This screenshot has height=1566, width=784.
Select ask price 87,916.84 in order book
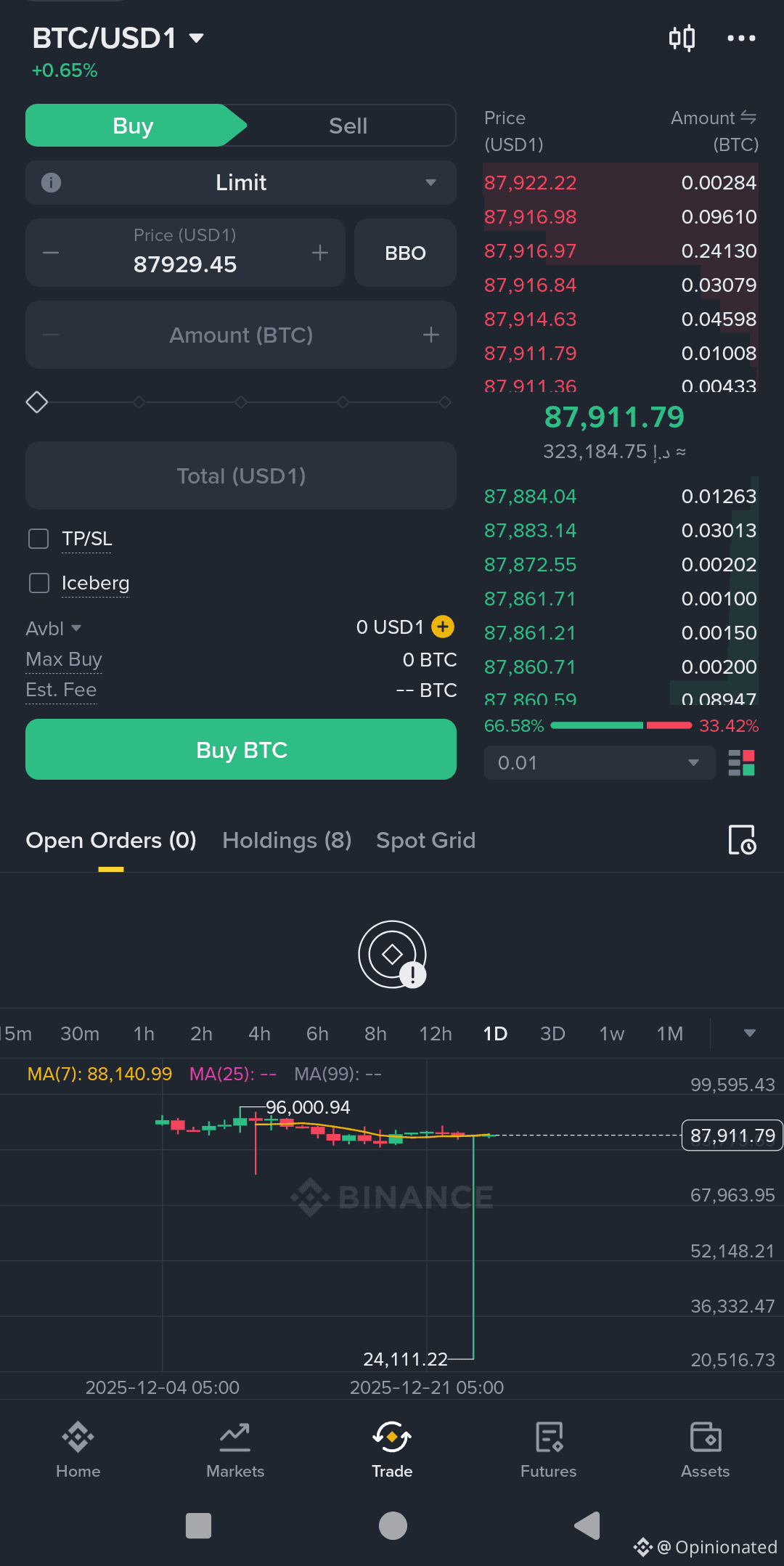tap(531, 285)
